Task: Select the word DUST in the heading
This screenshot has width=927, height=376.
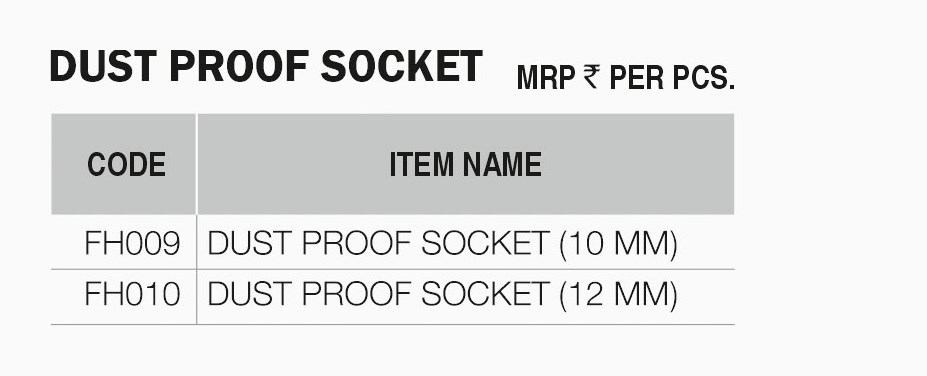Action: click(104, 66)
